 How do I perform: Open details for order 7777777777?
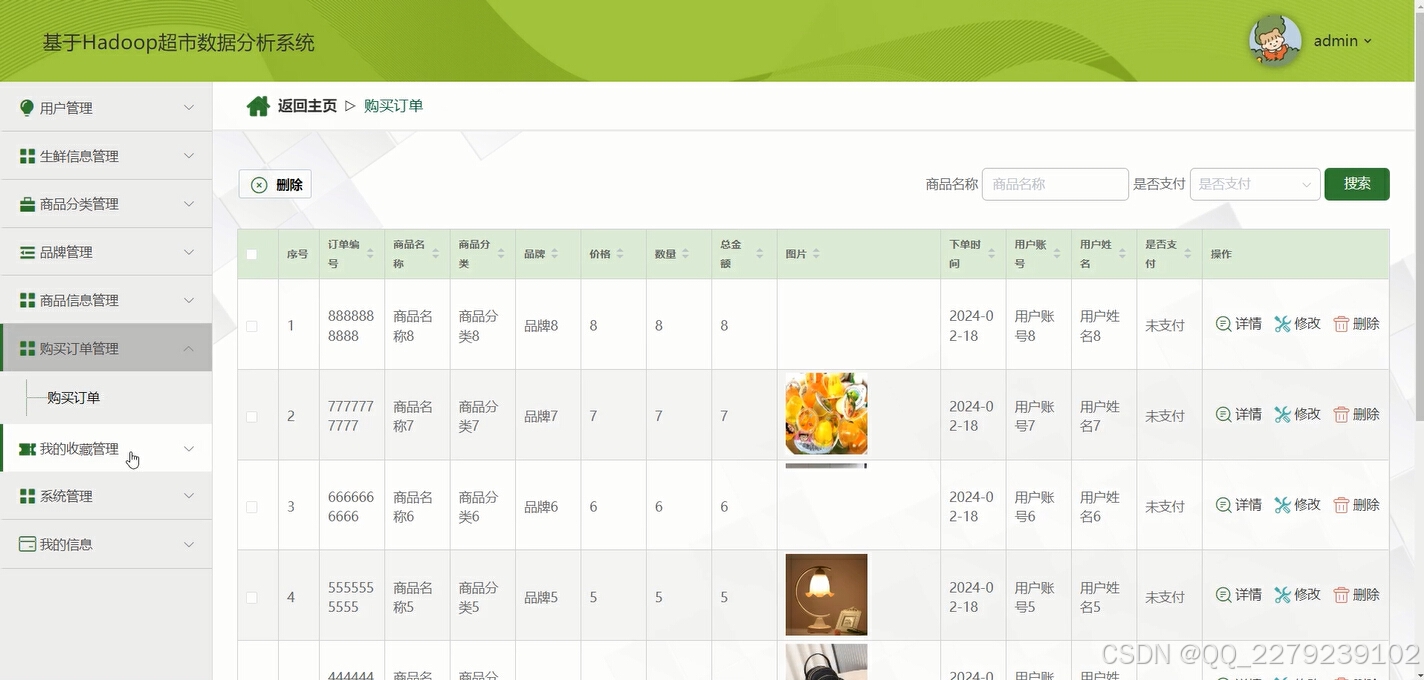click(1238, 414)
